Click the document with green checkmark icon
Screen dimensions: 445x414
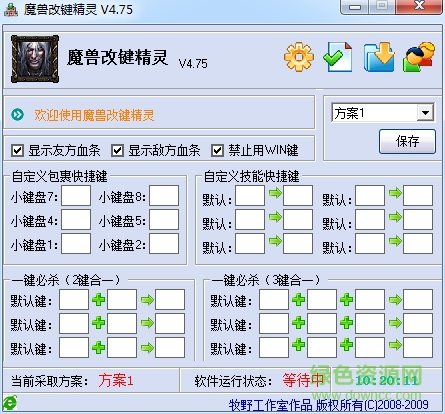338,57
